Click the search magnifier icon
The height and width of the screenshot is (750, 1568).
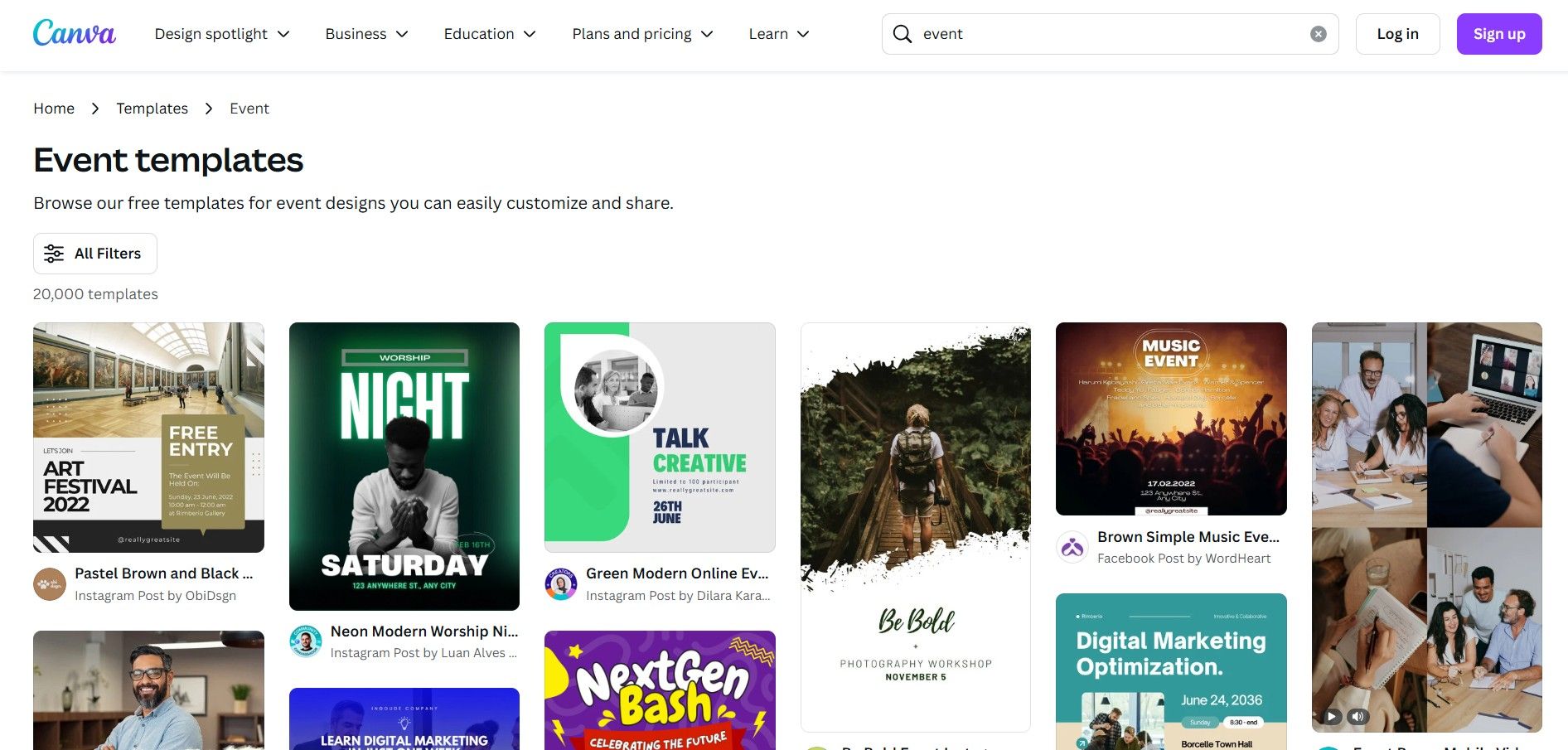point(903,34)
